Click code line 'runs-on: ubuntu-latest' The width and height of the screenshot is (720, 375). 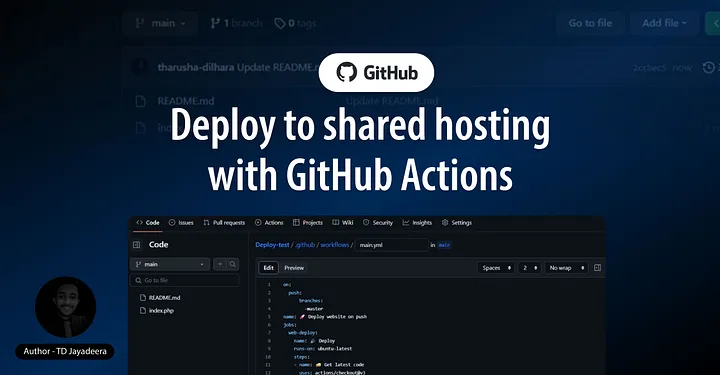click(x=323, y=349)
